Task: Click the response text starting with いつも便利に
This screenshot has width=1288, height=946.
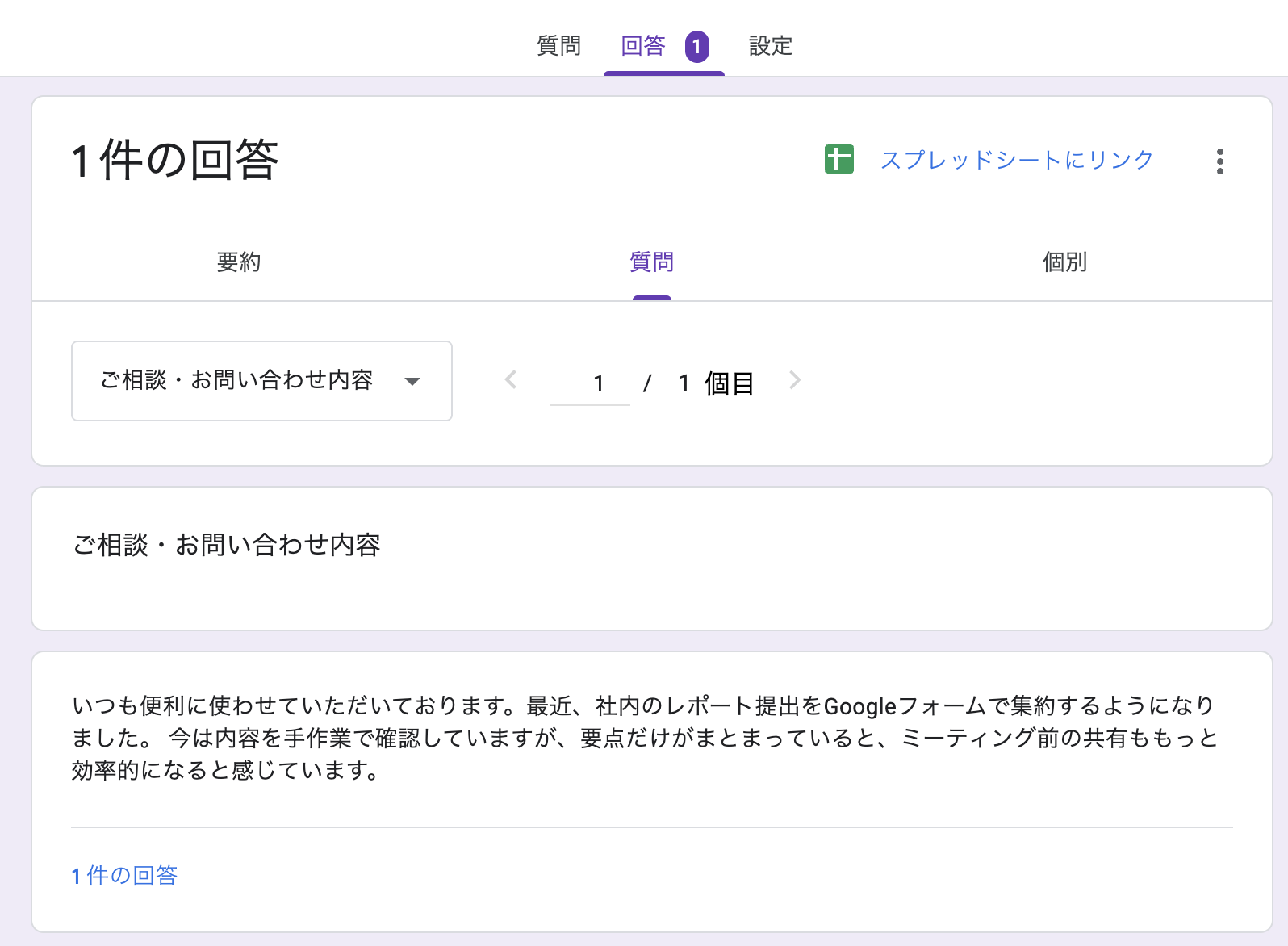Action: (644, 738)
